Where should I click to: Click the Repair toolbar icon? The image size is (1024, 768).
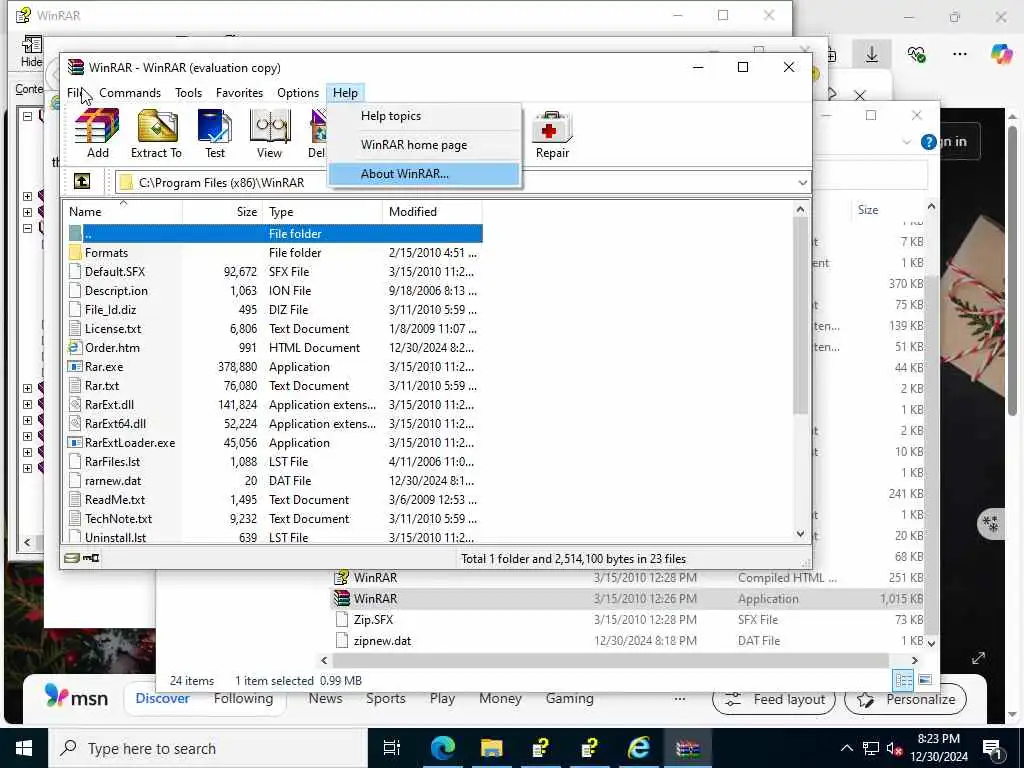tap(552, 133)
